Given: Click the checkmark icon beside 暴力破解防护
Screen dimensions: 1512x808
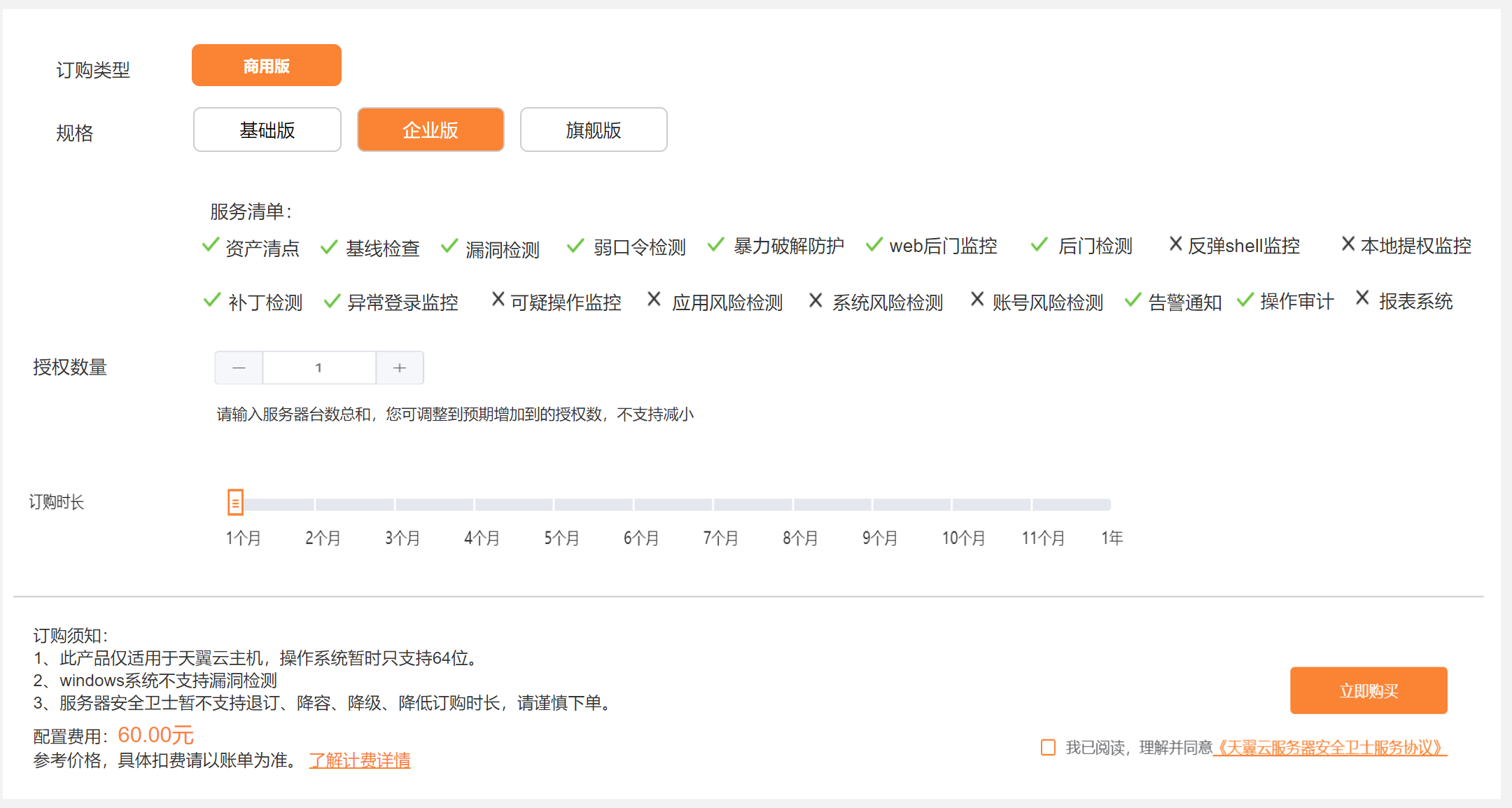Looking at the screenshot, I should (x=715, y=244).
